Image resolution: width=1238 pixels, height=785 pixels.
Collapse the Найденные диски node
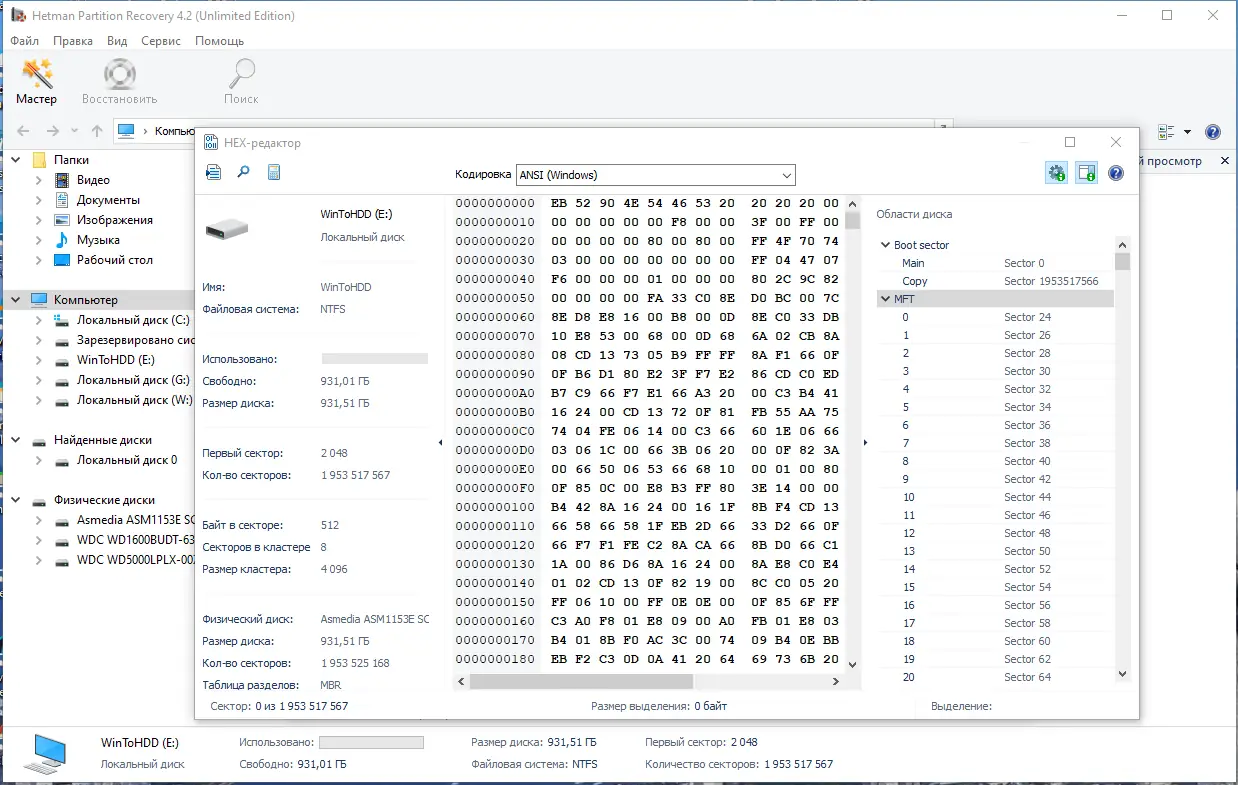(16, 440)
